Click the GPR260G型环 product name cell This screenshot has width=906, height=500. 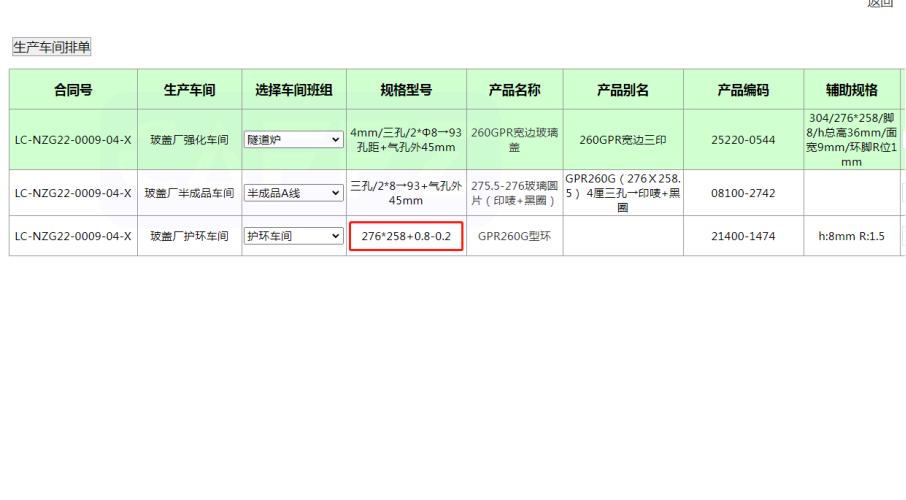click(x=514, y=237)
